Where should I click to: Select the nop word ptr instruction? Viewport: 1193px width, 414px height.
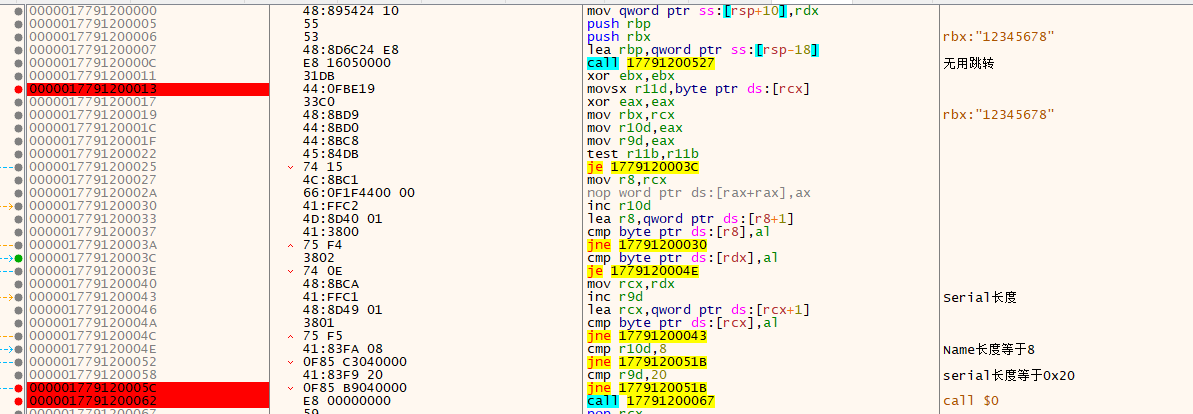(698, 193)
